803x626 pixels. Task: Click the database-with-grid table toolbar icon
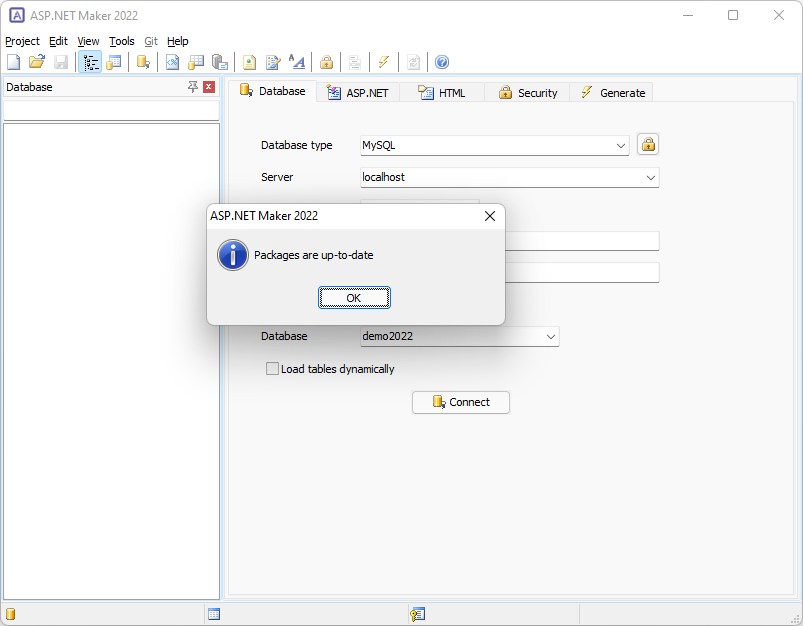coord(196,62)
